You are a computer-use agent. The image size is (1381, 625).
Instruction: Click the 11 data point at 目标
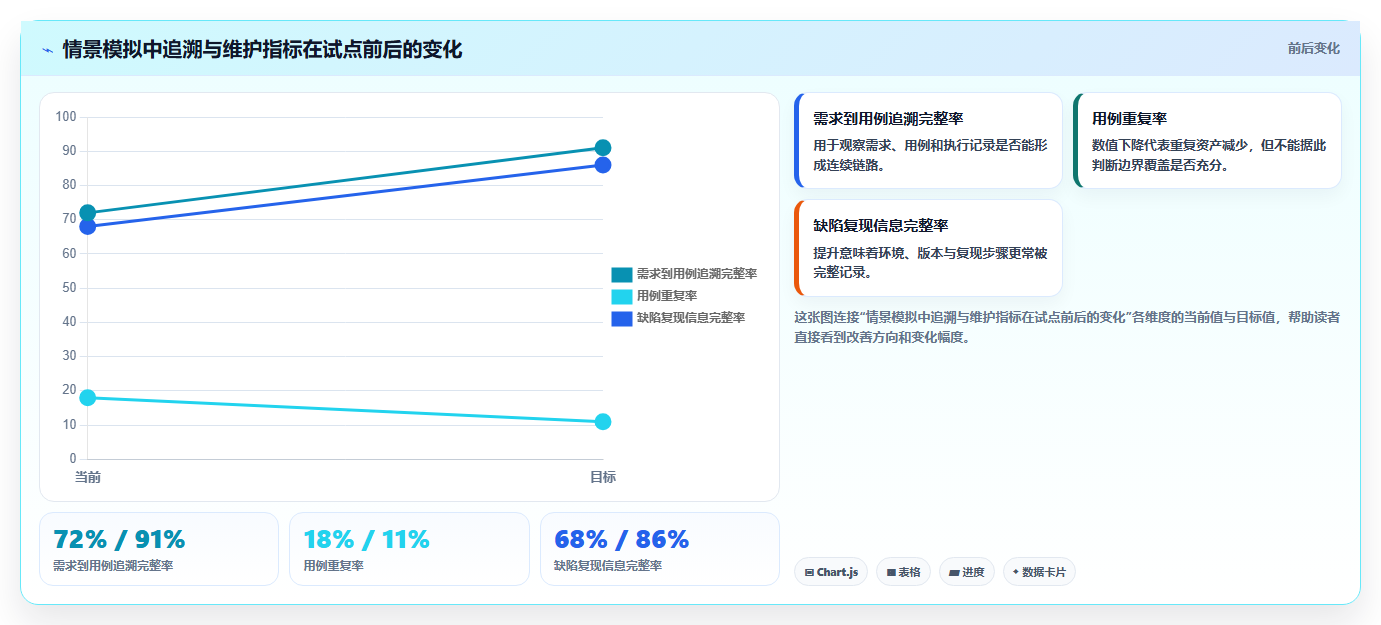tap(603, 422)
